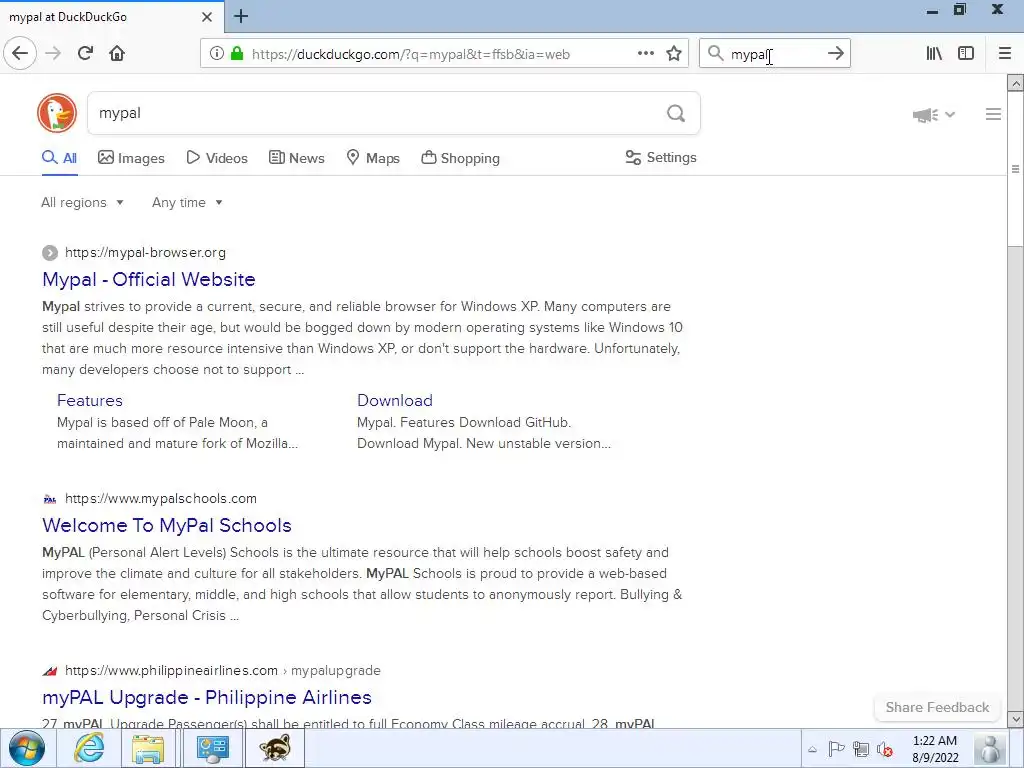
Task: Click the MyPal Schools favicon
Action: tap(50, 499)
